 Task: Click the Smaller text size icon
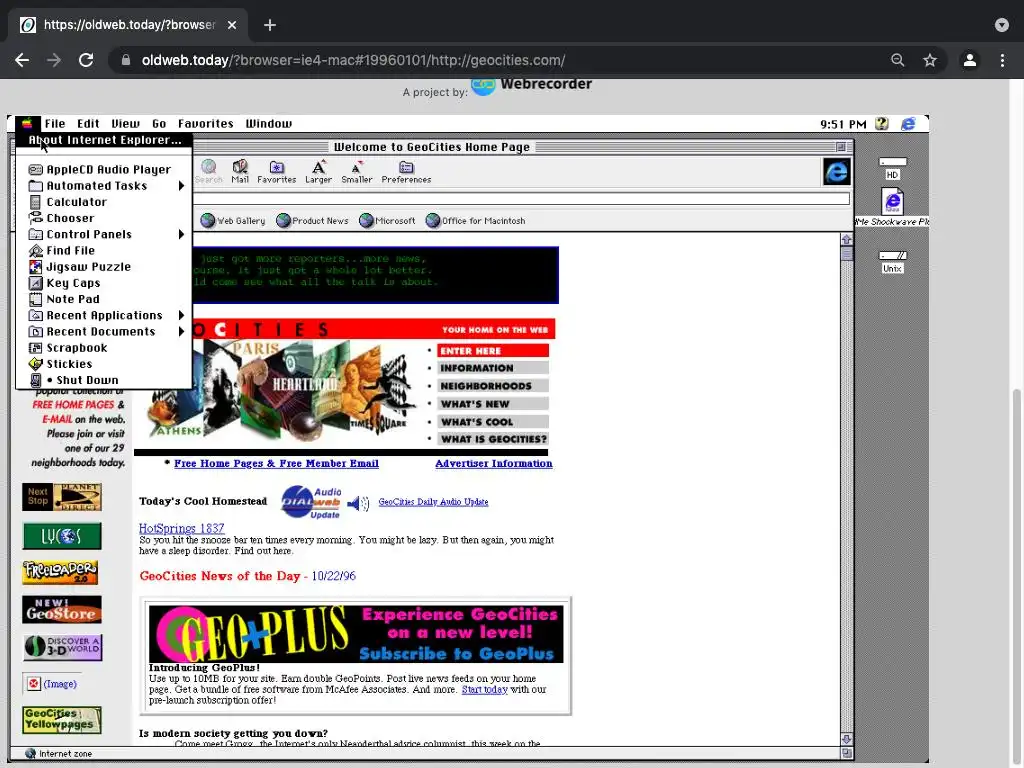tap(357, 171)
